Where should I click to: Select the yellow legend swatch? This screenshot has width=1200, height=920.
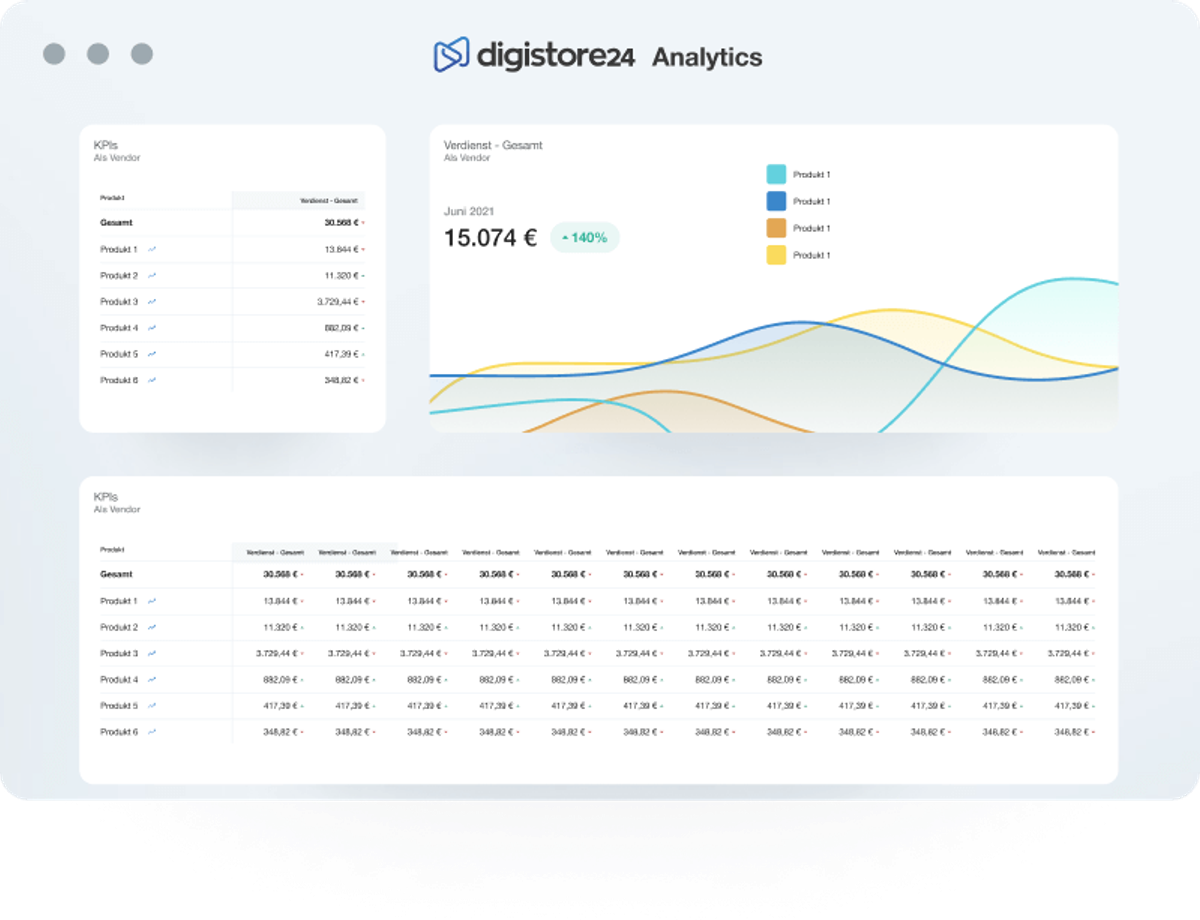776,255
